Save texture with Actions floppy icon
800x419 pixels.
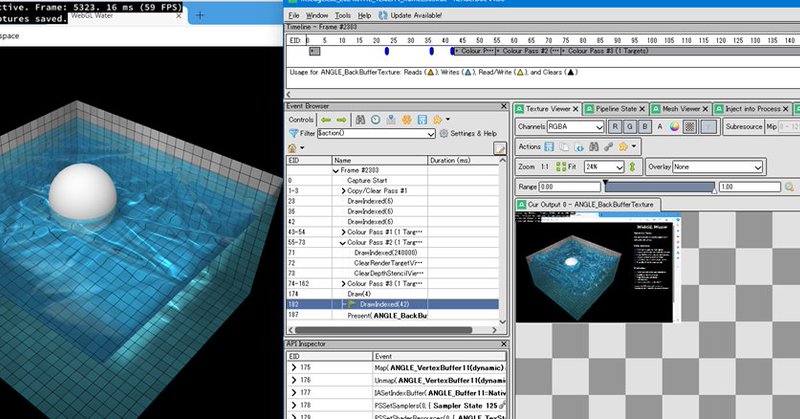click(x=548, y=147)
